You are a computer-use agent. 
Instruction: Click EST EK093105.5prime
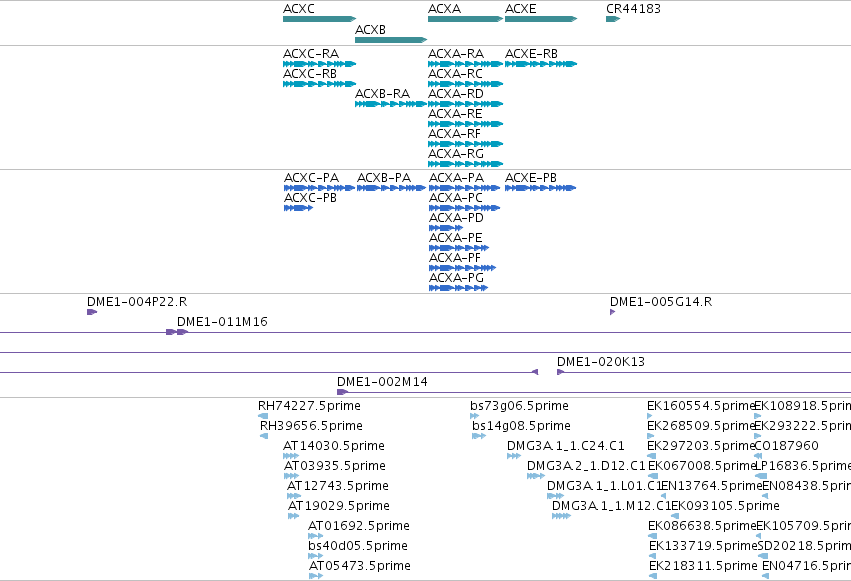coord(675,516)
